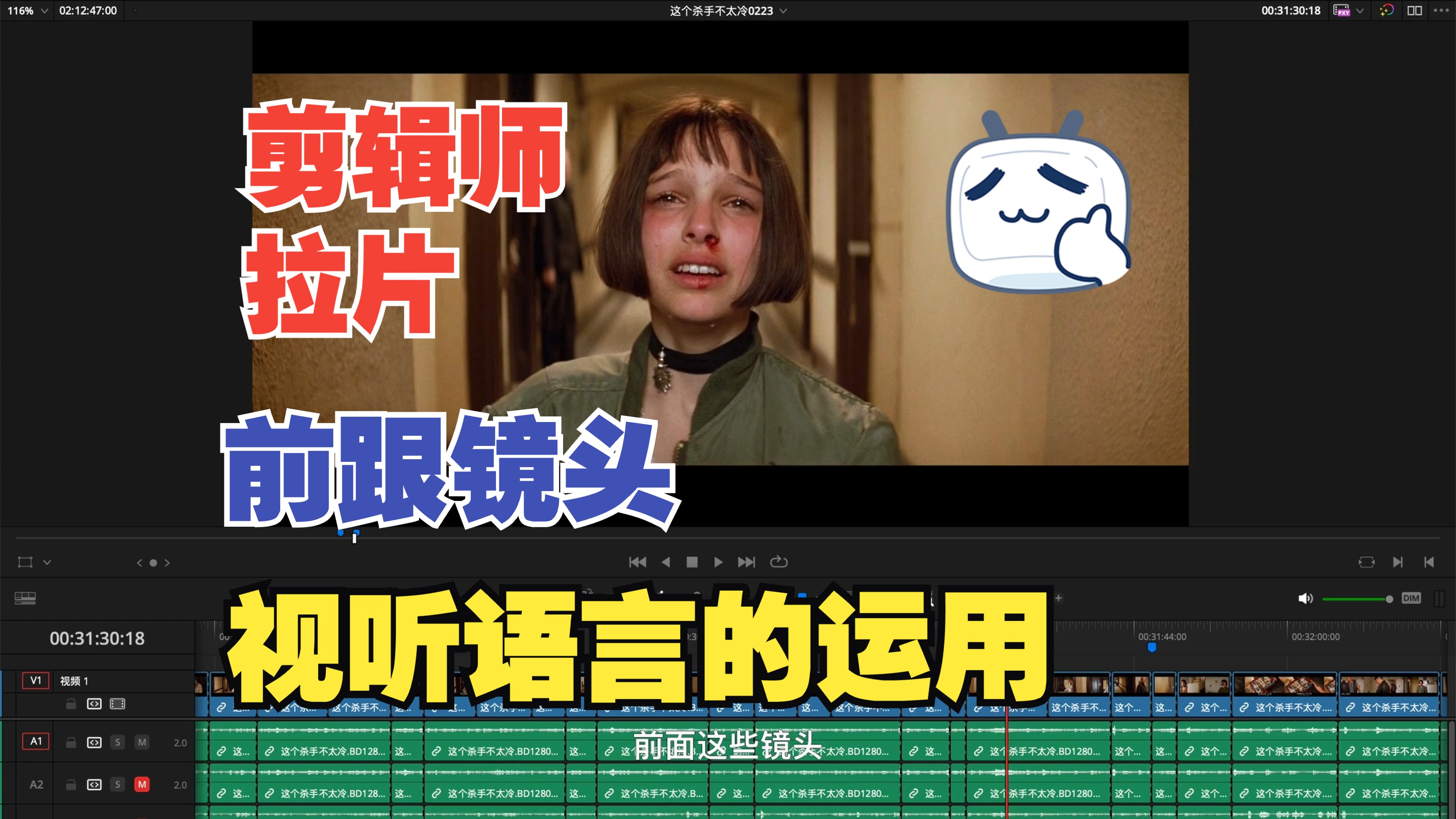
Task: Disable the V1 video track clips
Action: 118,704
